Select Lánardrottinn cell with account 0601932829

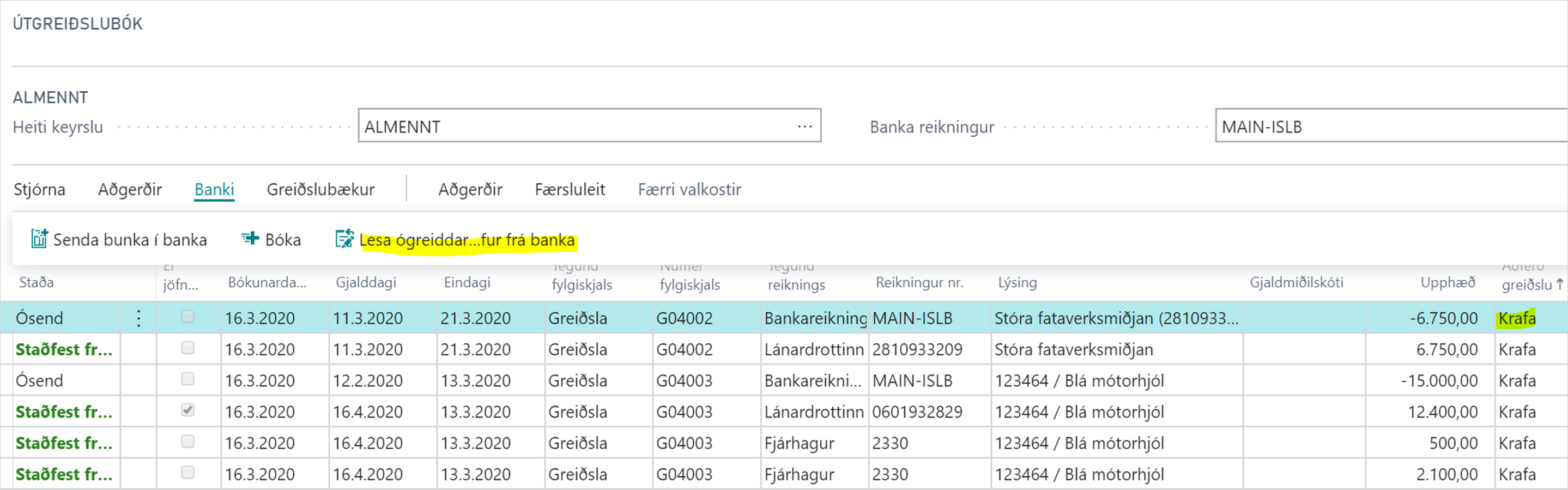(x=813, y=412)
